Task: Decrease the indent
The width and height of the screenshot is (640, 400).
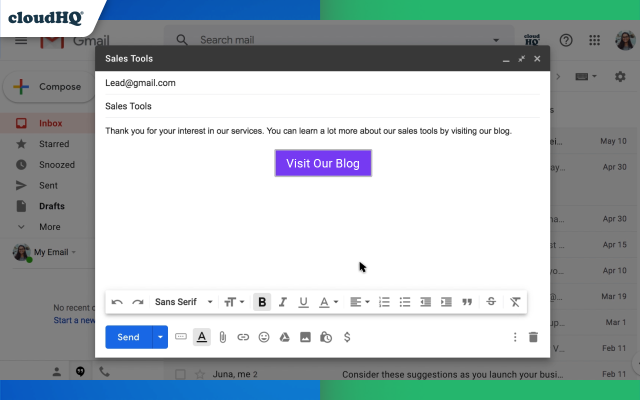Action: (x=425, y=302)
